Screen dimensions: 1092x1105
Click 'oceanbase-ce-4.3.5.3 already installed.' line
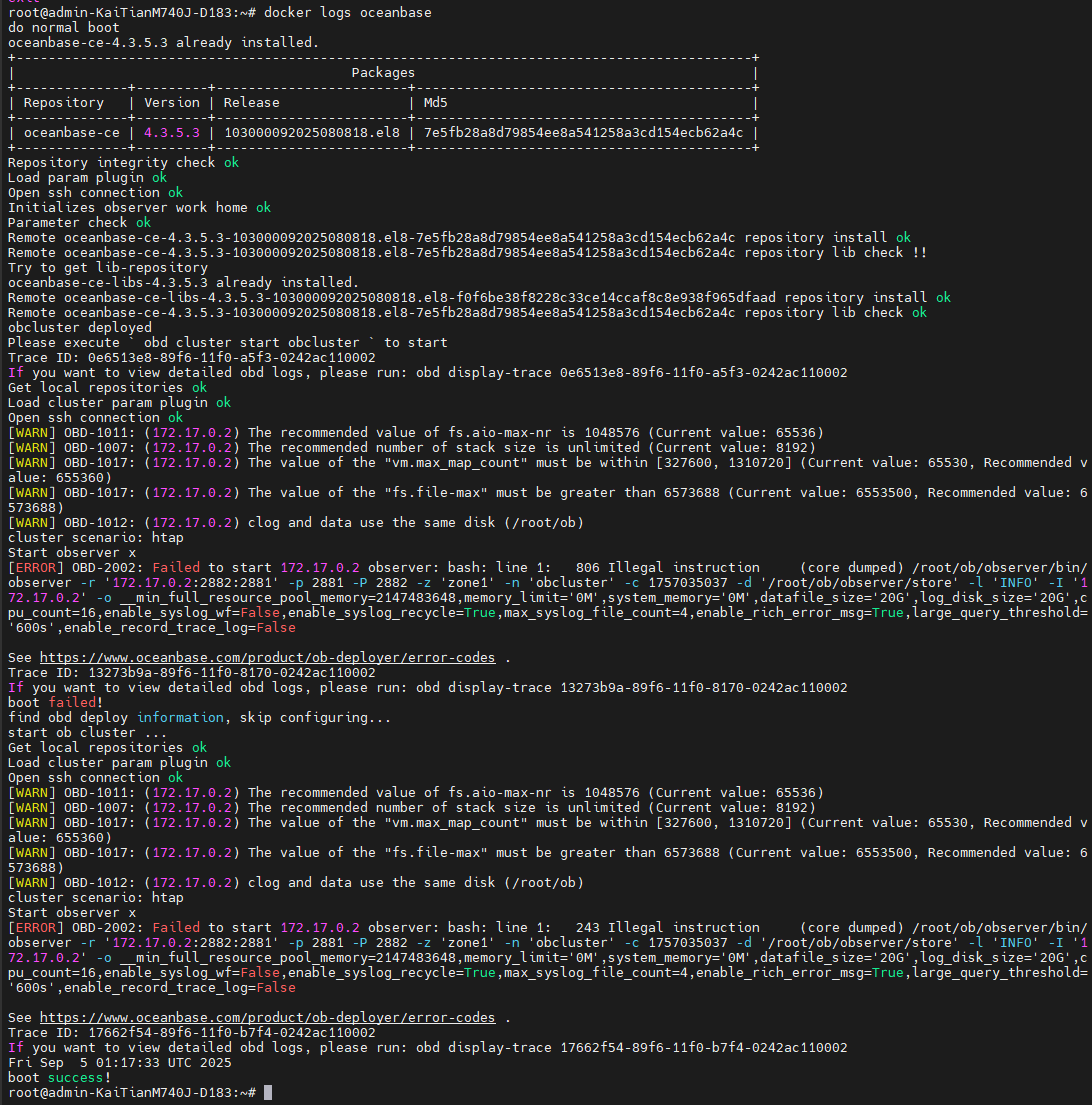[163, 42]
